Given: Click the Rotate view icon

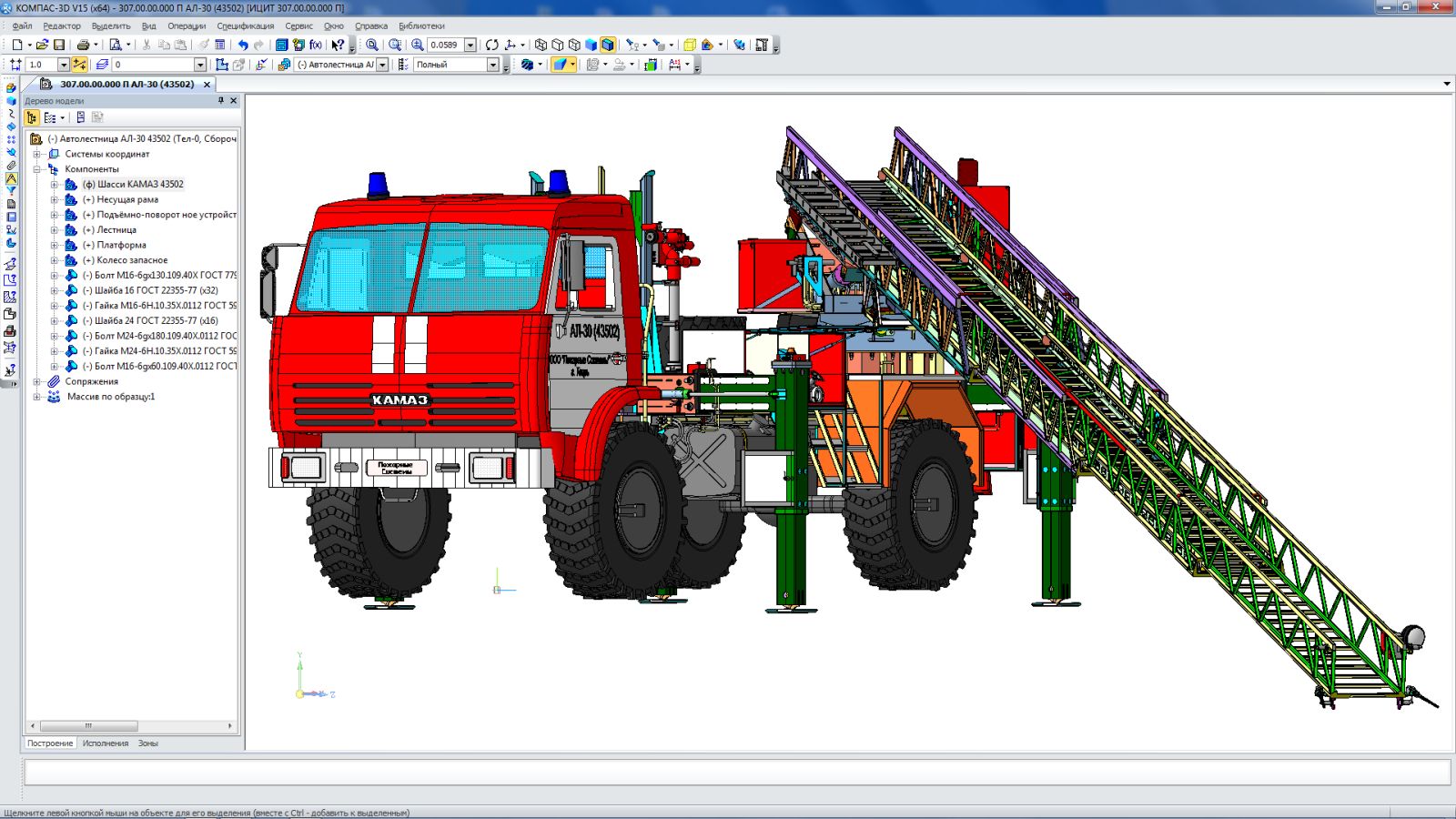Looking at the screenshot, I should (x=492, y=45).
